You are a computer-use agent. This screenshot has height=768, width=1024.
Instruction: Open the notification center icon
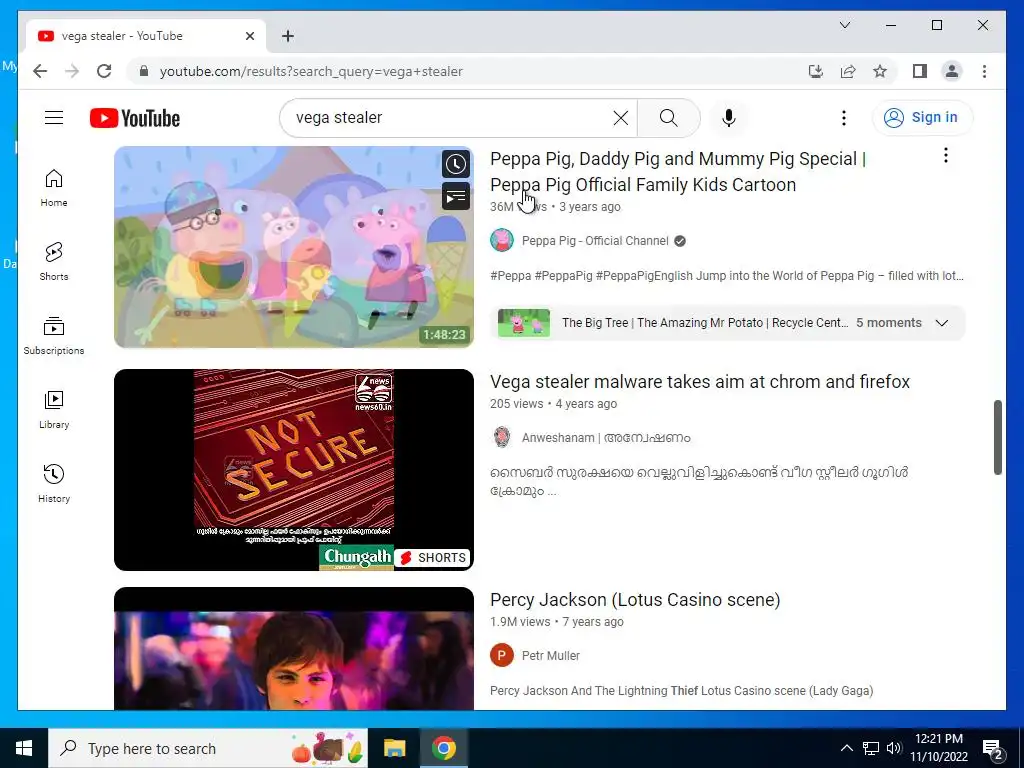point(993,748)
